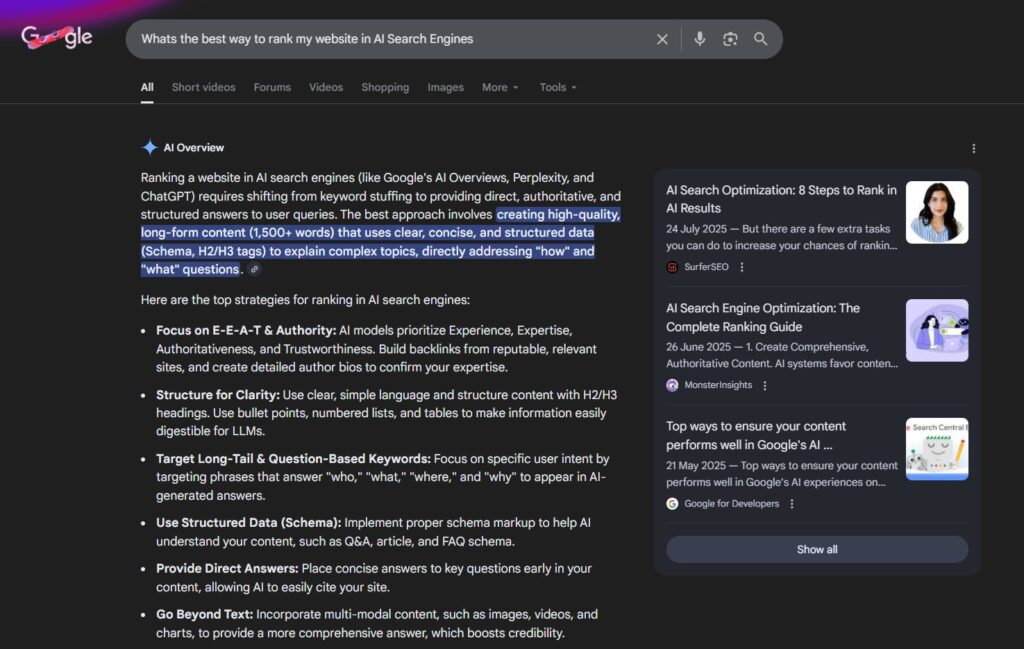
Task: Start a voice search with the microphone icon
Action: tap(699, 38)
